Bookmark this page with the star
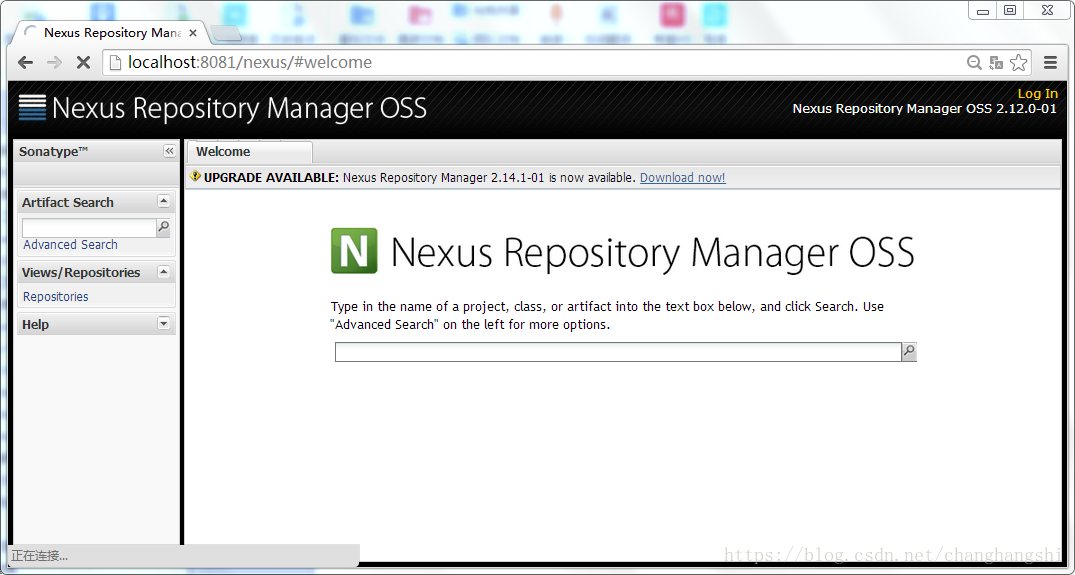Viewport: 1075px width, 575px height. coord(1019,62)
